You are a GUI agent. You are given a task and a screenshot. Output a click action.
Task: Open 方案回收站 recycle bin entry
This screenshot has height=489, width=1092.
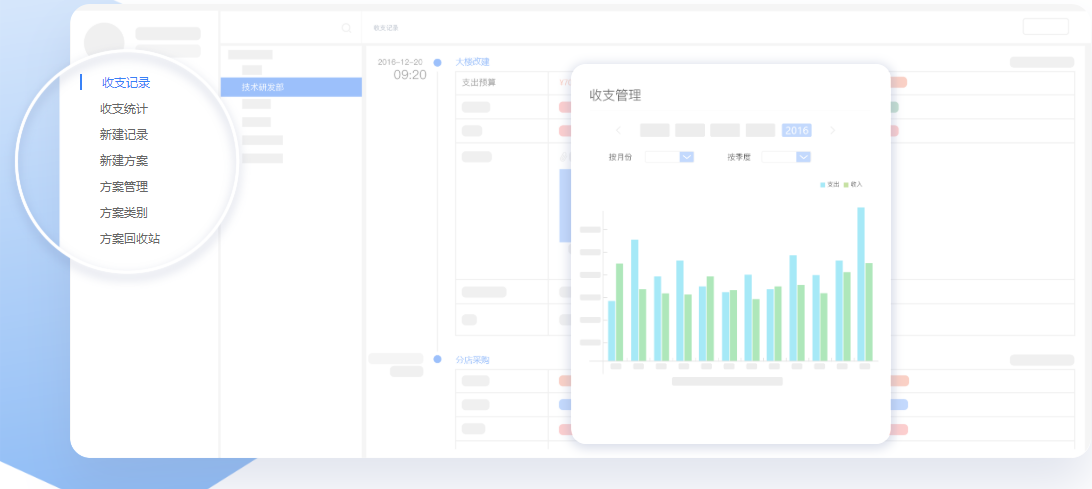point(130,239)
